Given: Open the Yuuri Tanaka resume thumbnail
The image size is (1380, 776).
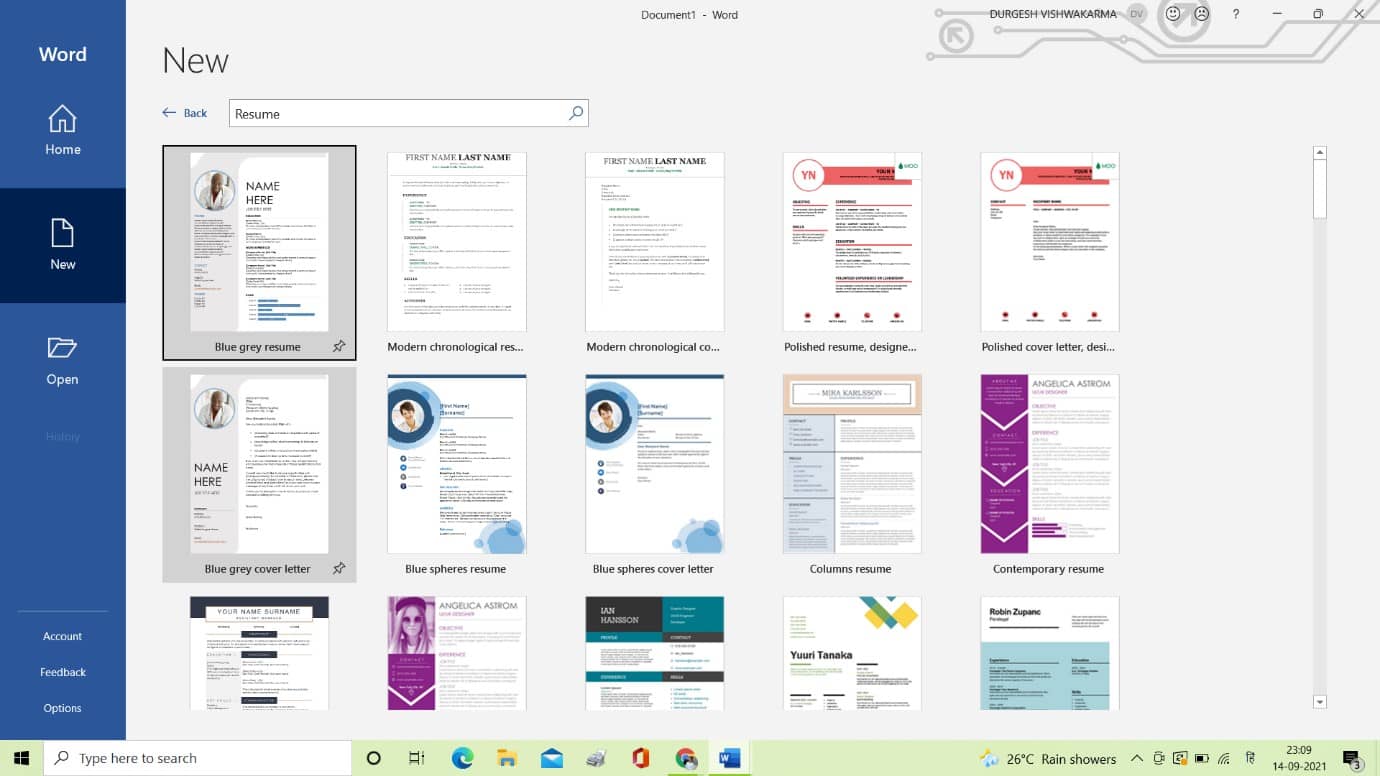Looking at the screenshot, I should pos(852,653).
